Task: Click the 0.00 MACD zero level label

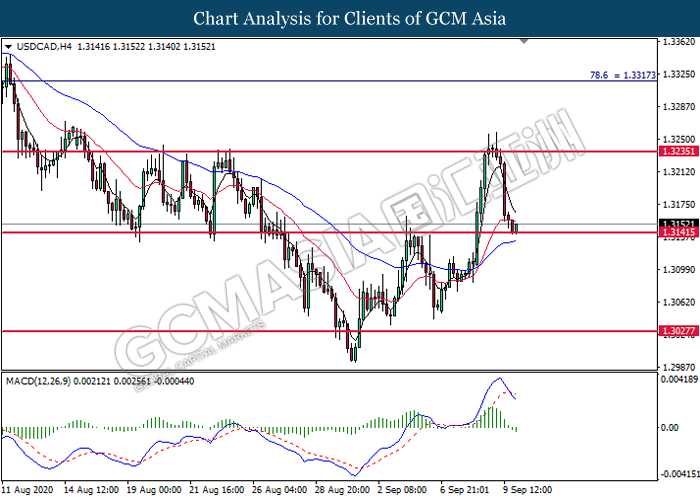Action: (670, 427)
